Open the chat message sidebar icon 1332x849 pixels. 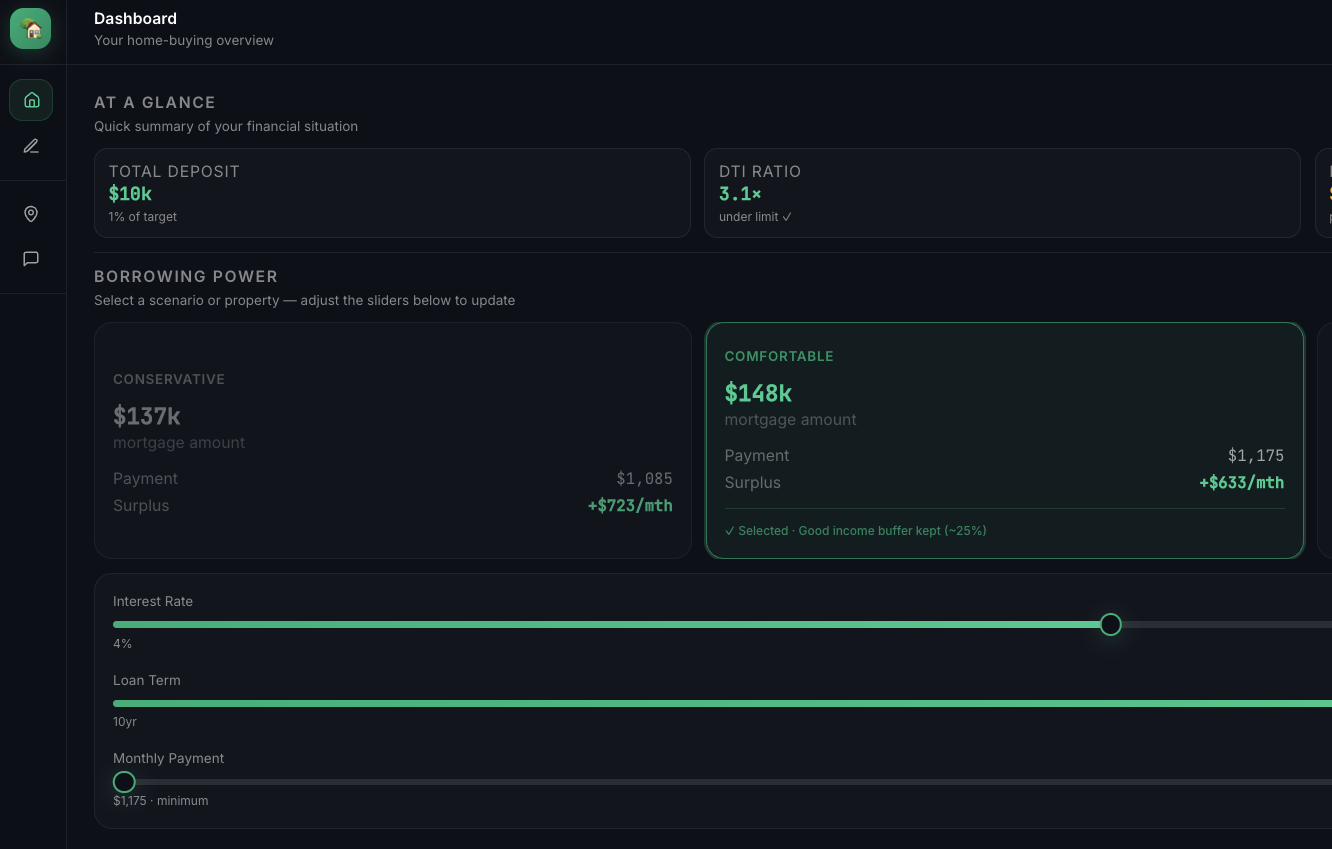pyautogui.click(x=31, y=259)
